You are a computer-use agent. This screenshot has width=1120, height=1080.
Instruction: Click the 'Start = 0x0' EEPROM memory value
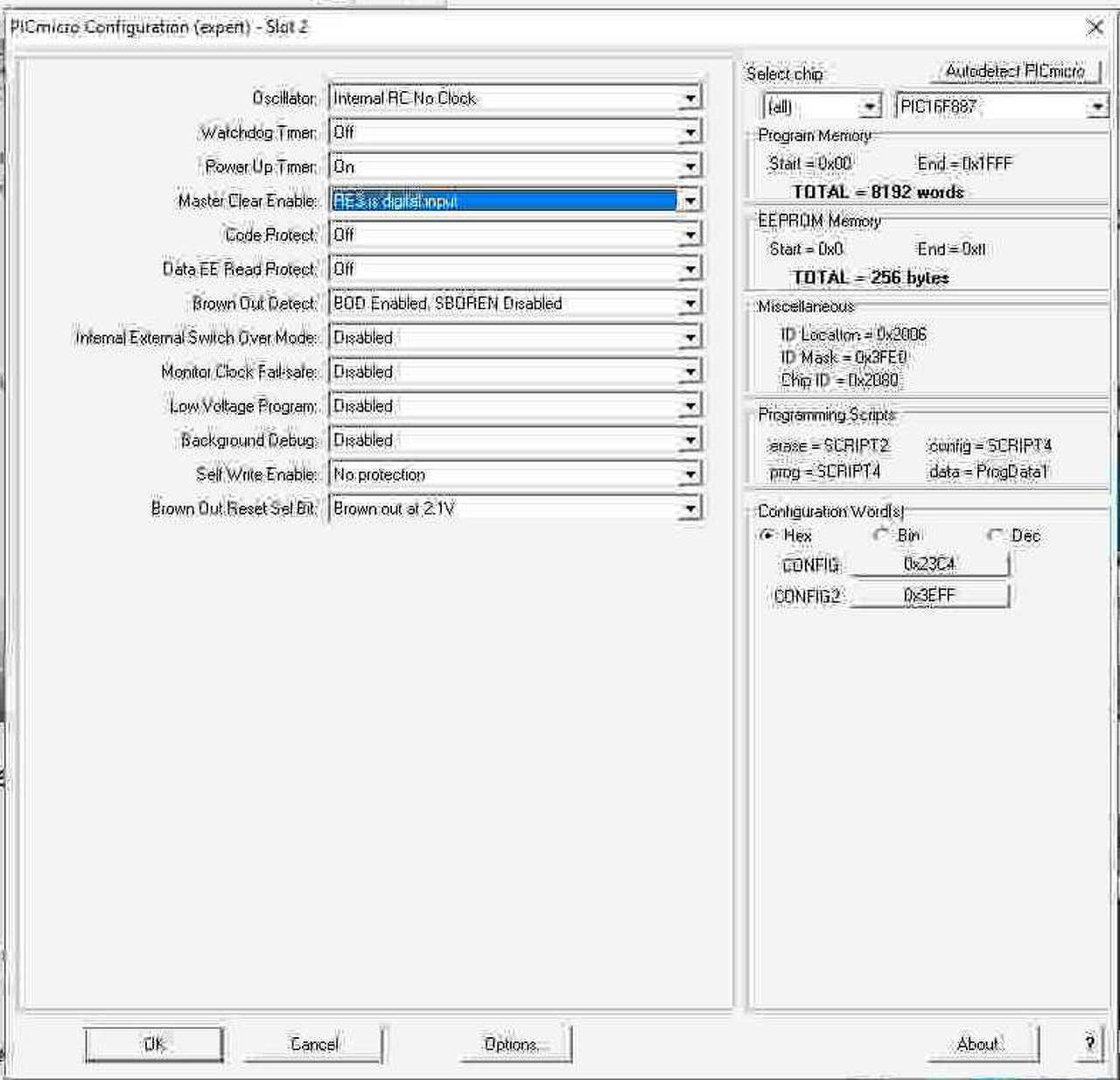tap(806, 249)
